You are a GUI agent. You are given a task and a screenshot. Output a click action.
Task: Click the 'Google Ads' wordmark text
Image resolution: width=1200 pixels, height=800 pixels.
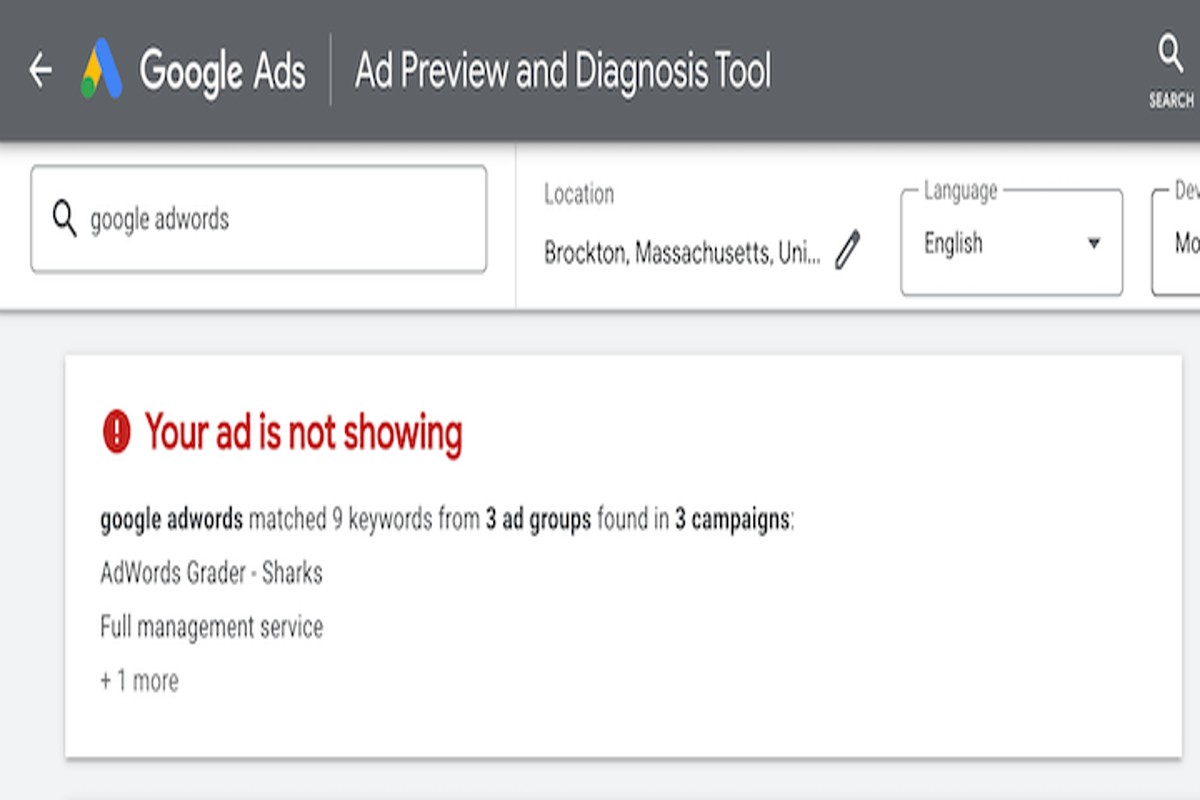click(222, 70)
